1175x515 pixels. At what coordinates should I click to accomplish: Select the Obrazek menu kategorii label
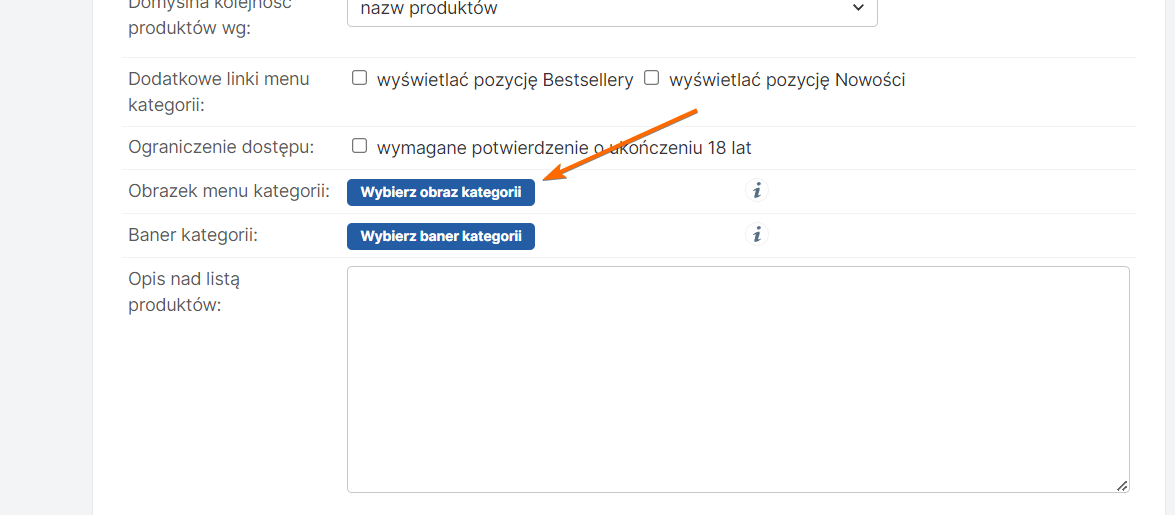229,191
